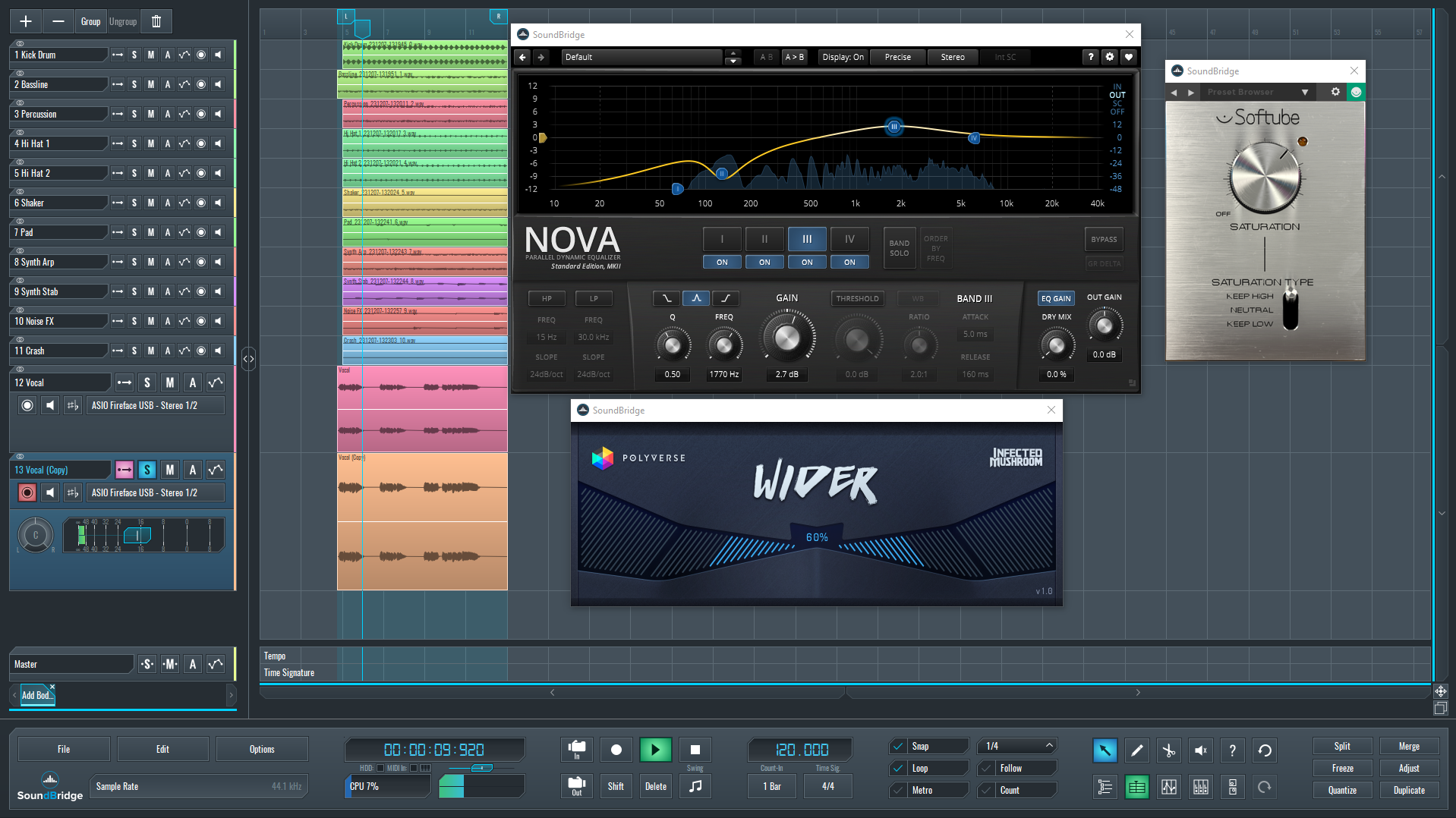Select the speaker mute tool

click(x=1200, y=750)
